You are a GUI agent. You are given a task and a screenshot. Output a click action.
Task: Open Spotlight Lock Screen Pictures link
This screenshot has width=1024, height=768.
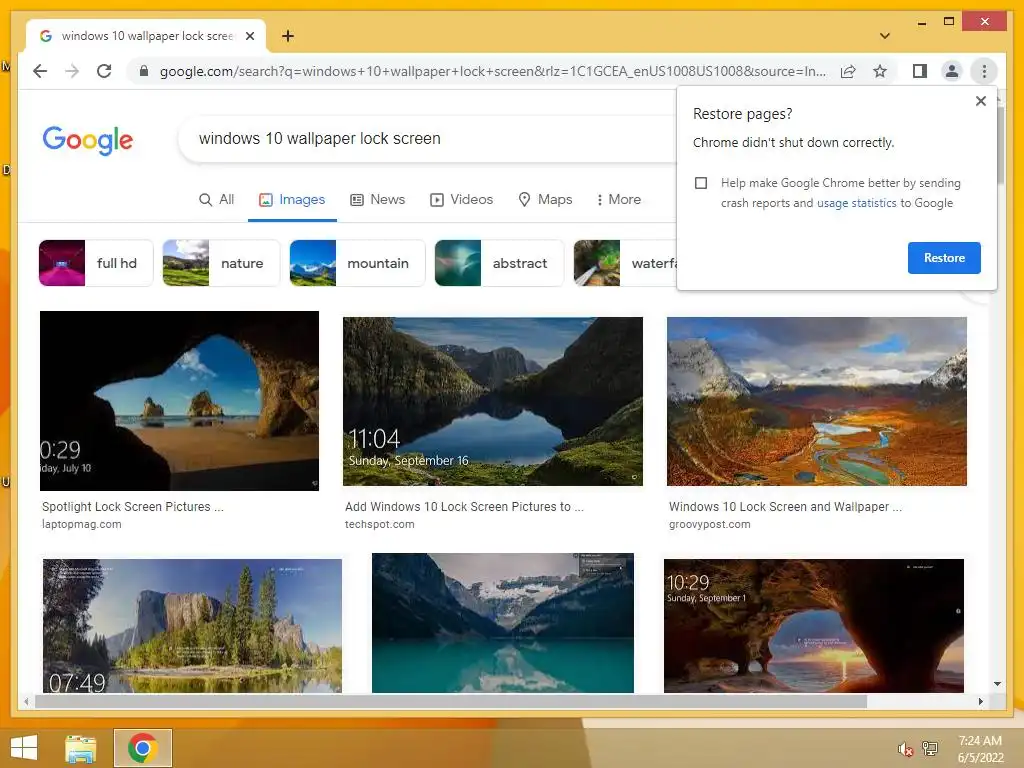tap(133, 507)
